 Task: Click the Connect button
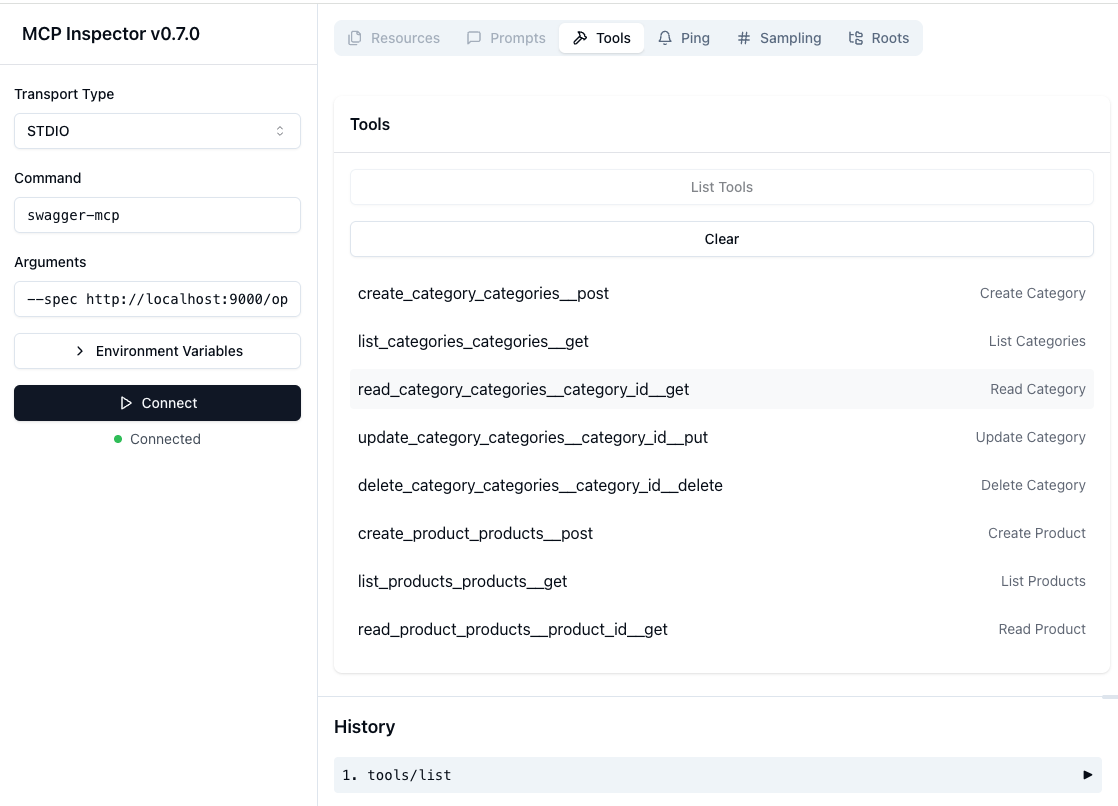pos(158,403)
